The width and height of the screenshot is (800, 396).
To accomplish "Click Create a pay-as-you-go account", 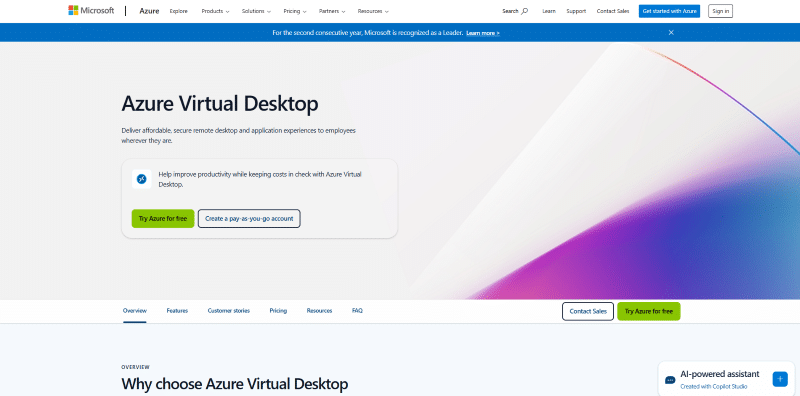I will (249, 218).
